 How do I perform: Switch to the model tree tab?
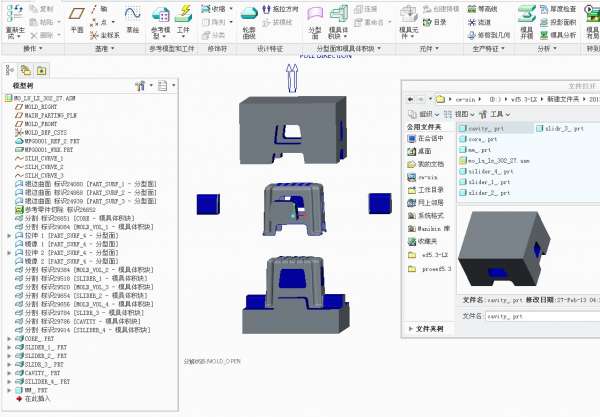[x=10, y=70]
